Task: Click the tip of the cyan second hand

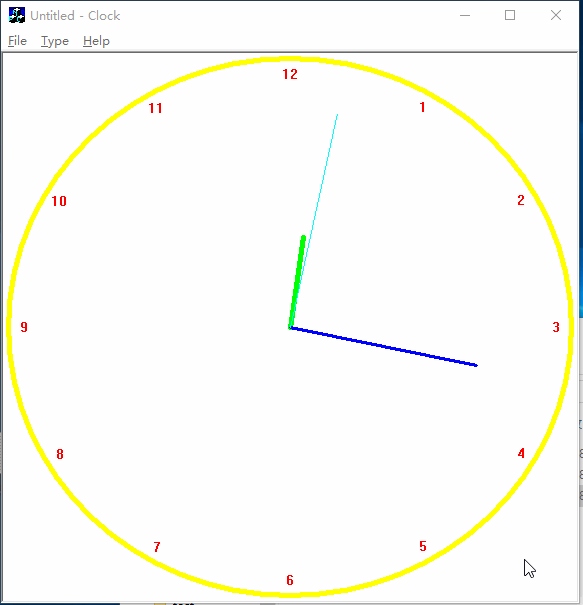Action: [x=338, y=115]
